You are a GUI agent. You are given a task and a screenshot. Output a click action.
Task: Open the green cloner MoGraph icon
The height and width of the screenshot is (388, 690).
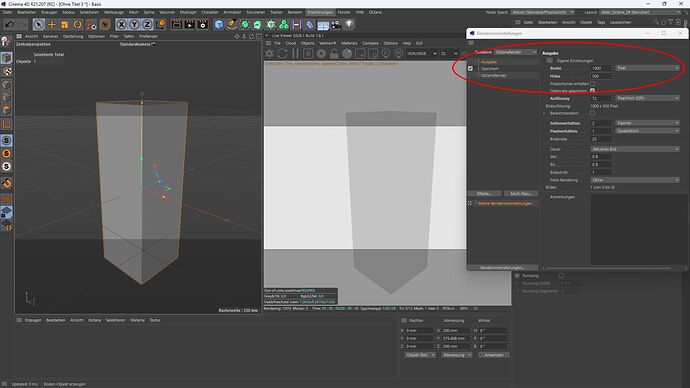click(284, 25)
